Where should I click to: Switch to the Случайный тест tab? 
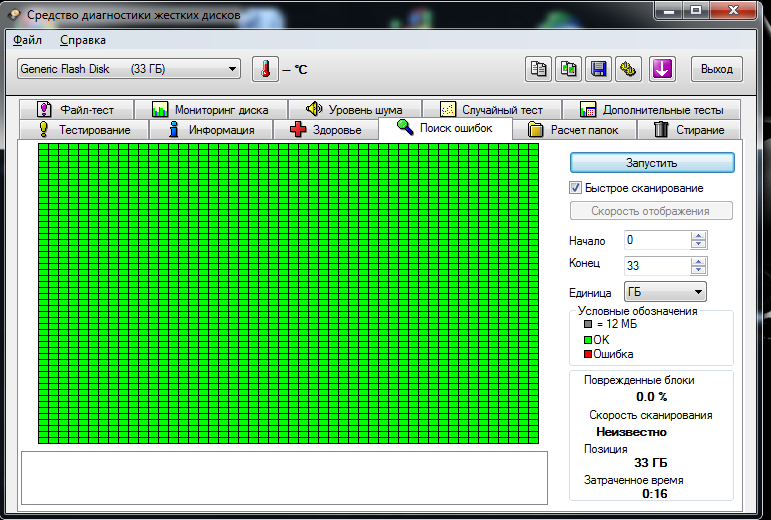(492, 110)
